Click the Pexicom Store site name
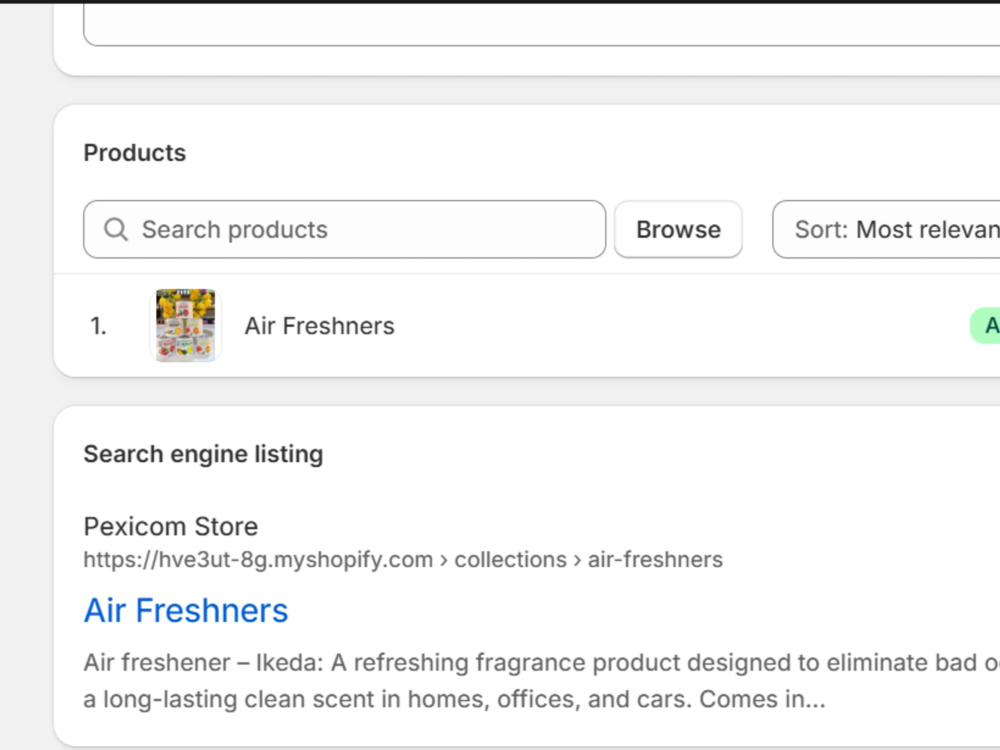 click(171, 527)
